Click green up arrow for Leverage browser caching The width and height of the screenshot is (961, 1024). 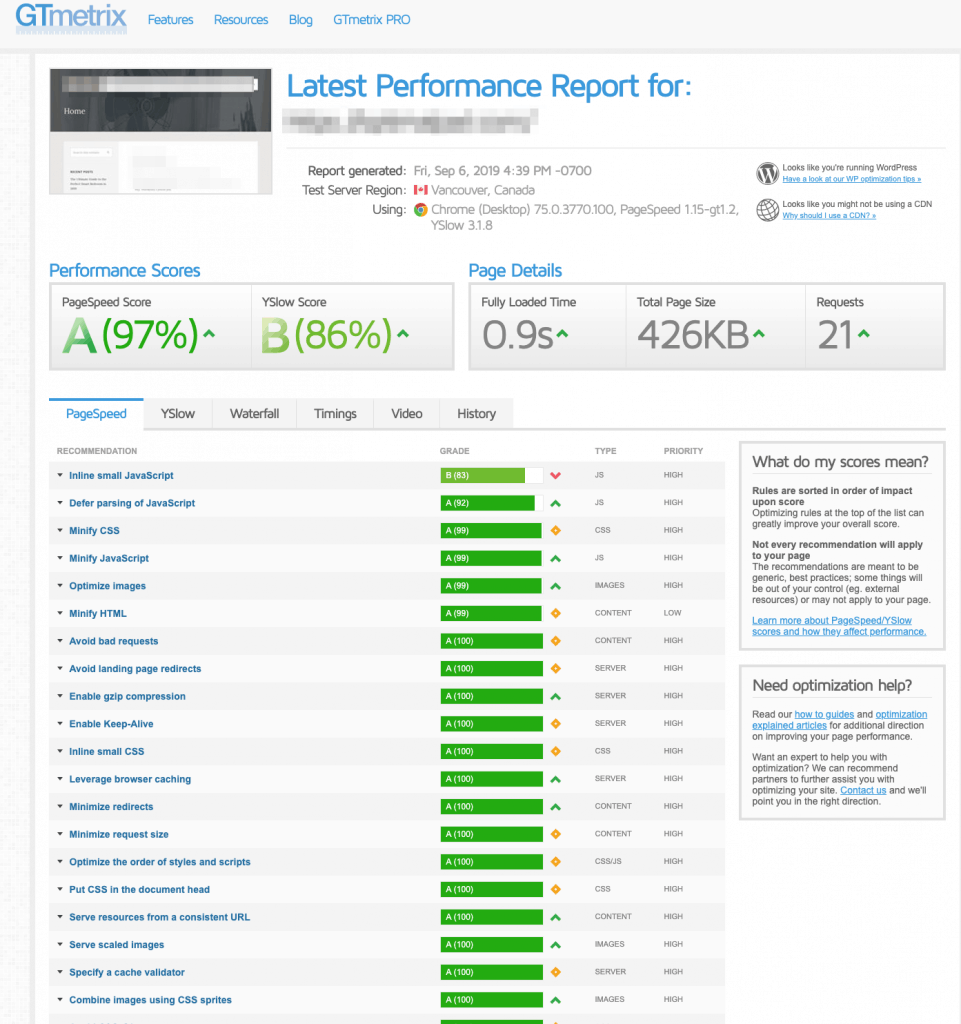pyautogui.click(x=556, y=779)
